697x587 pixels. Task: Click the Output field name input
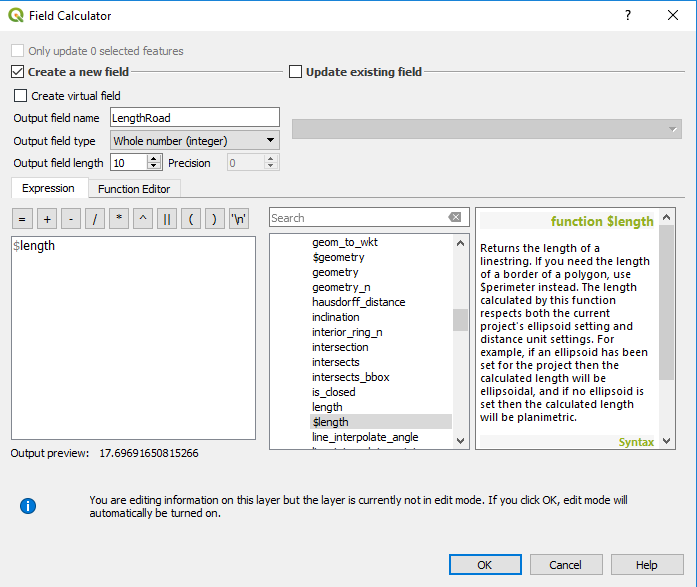click(194, 118)
